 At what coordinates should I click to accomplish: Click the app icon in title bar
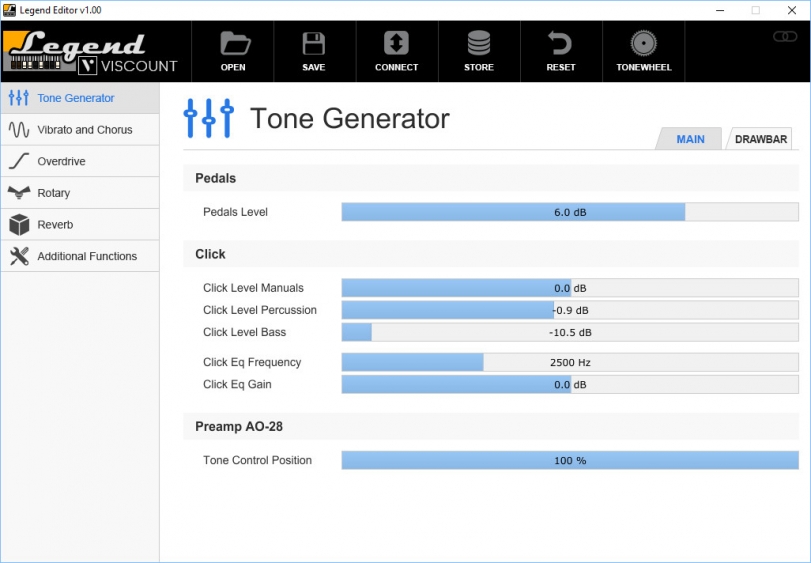[9, 10]
